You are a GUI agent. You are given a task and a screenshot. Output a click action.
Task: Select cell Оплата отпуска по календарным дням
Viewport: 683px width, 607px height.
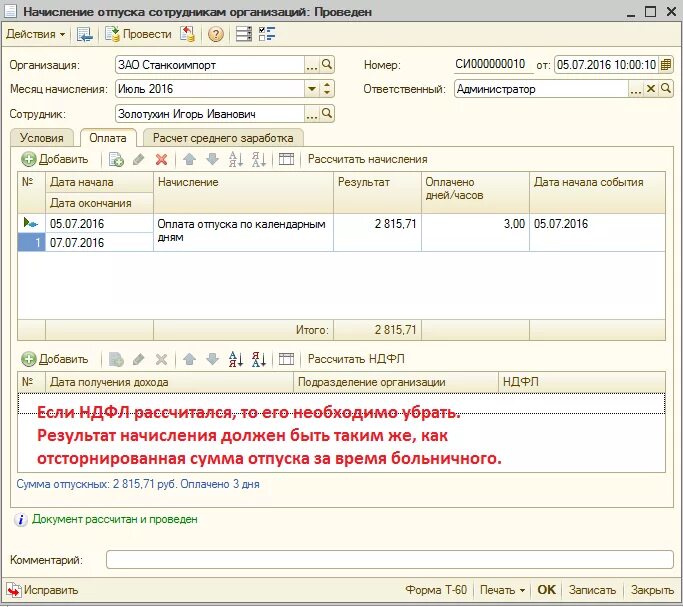tap(243, 232)
